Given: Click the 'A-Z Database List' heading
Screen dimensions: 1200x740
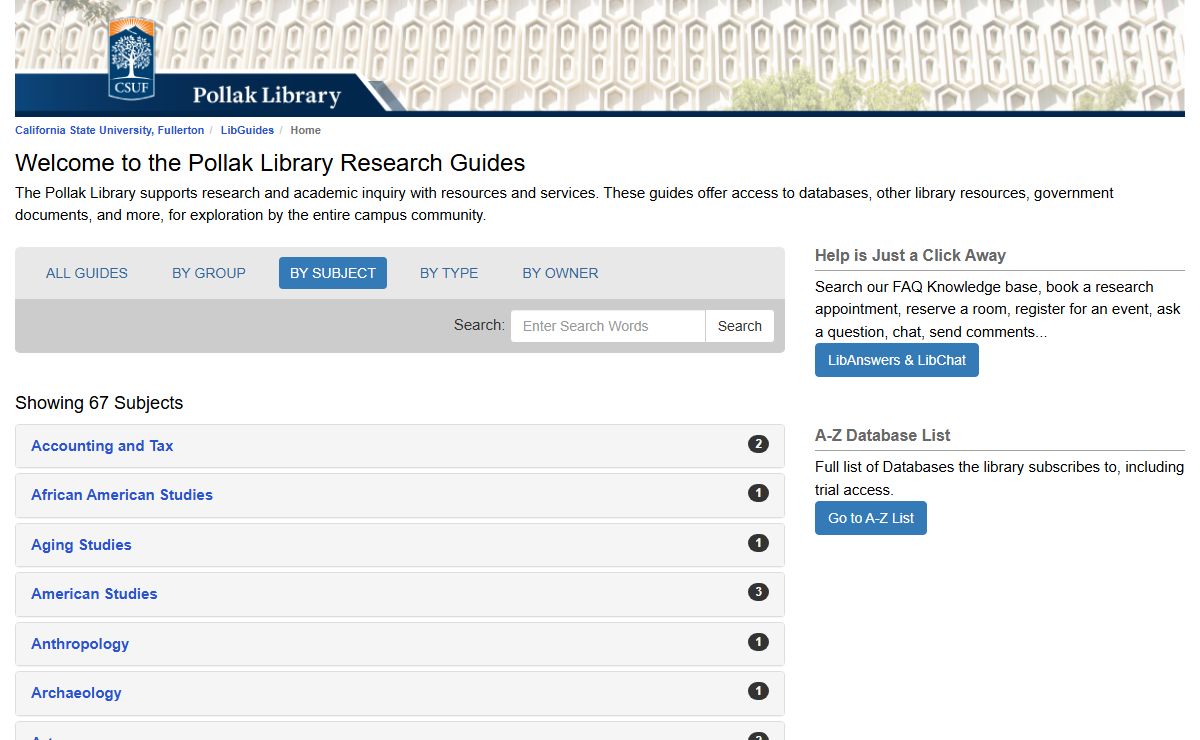Looking at the screenshot, I should tap(882, 435).
